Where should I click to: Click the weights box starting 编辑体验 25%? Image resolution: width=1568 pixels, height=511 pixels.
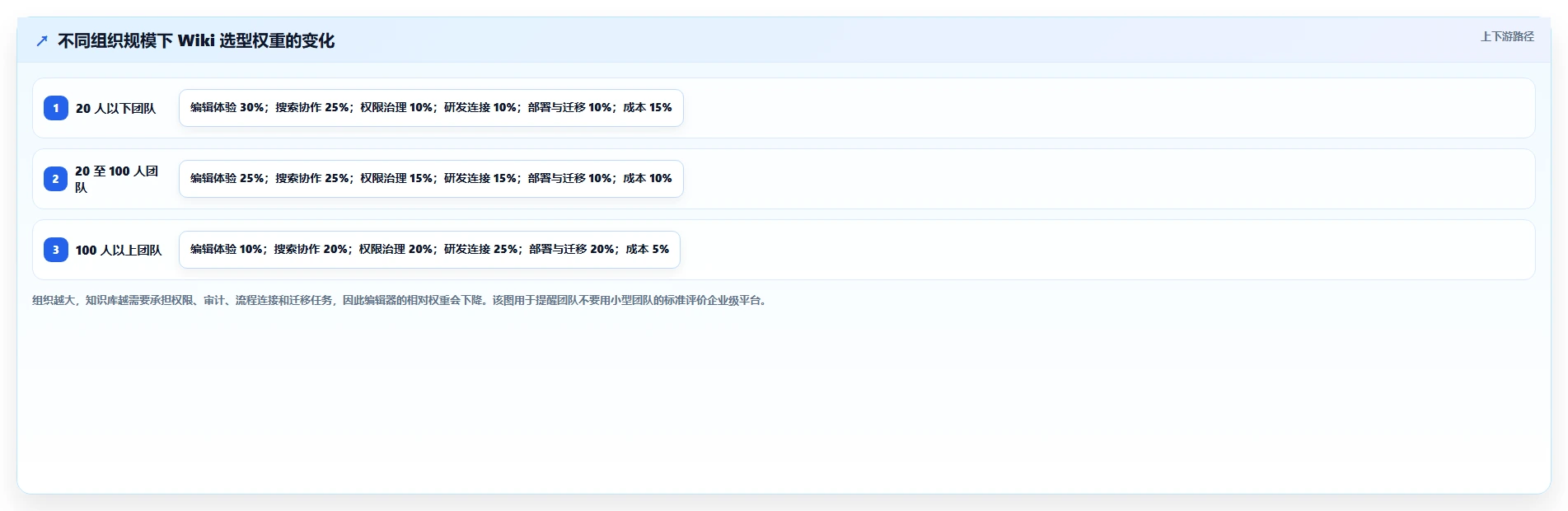pos(431,179)
